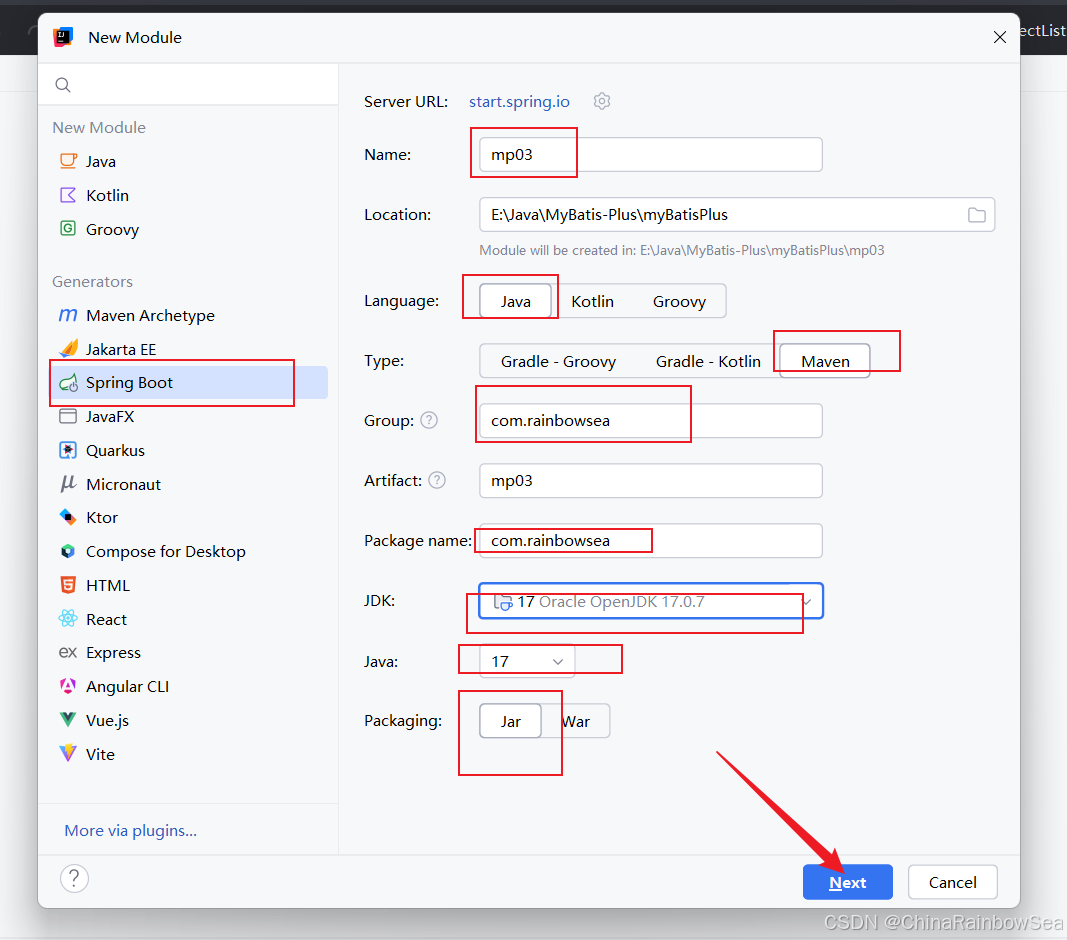The width and height of the screenshot is (1067, 940).
Task: Click the Name field containing mp03
Action: tap(651, 155)
